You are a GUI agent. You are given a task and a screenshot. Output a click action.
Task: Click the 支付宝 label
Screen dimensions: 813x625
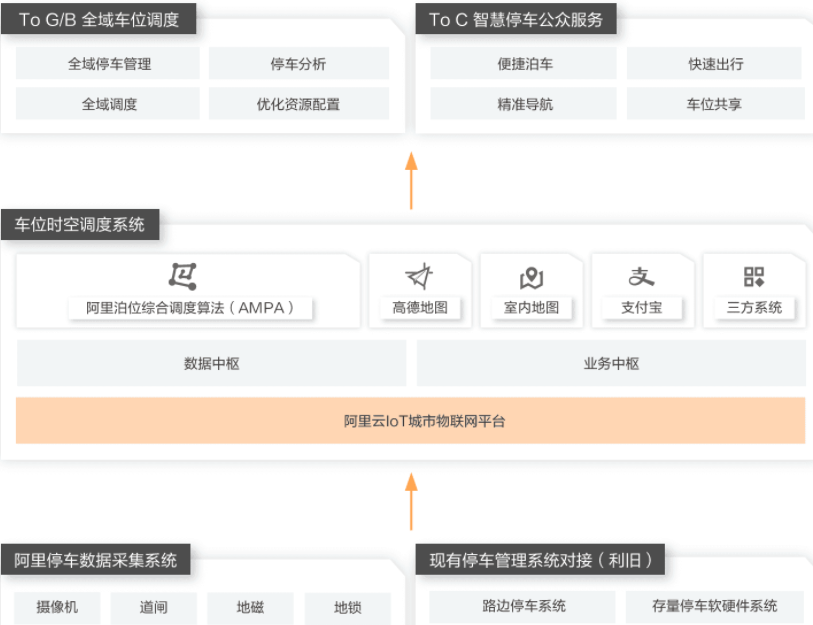coord(641,308)
